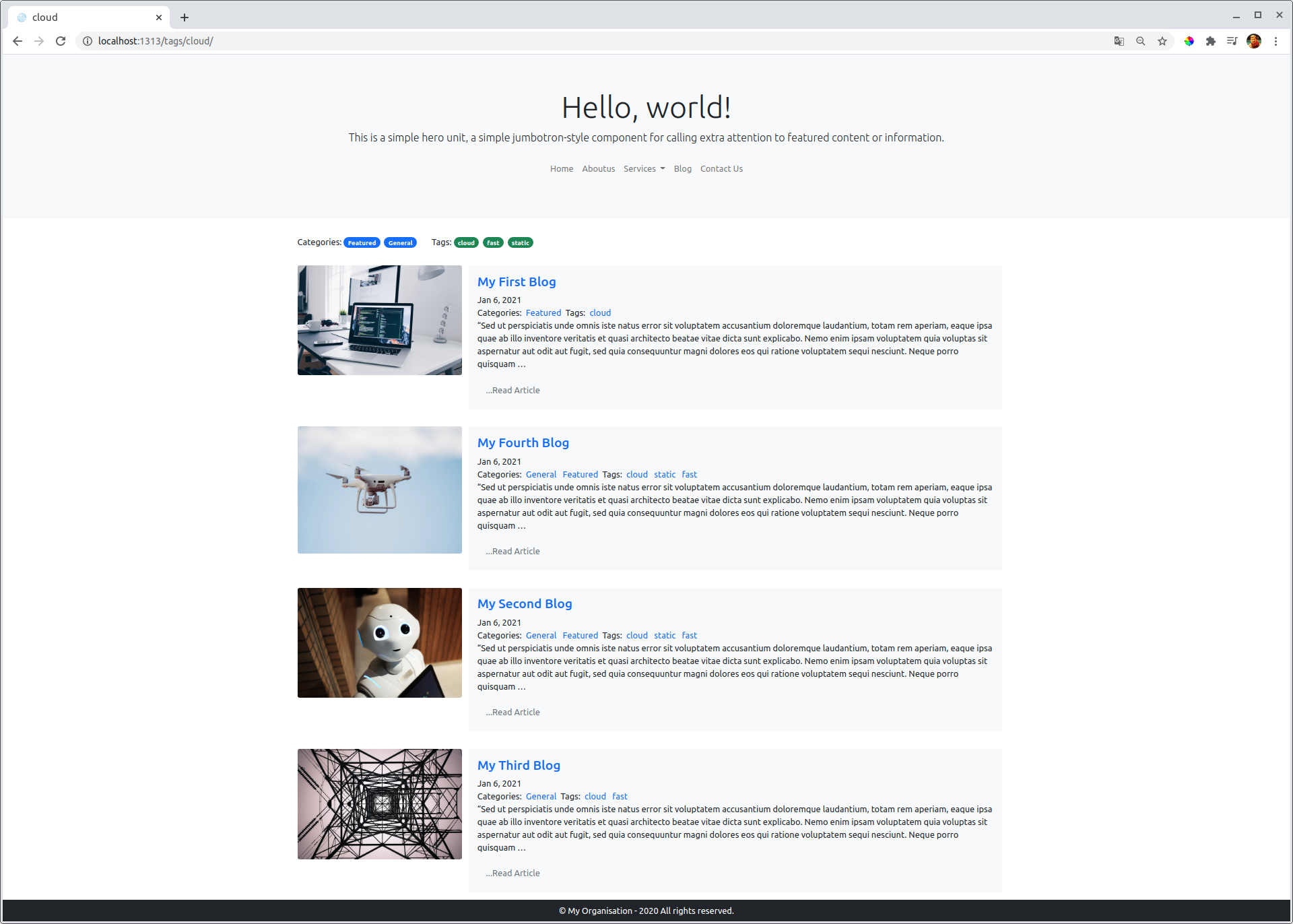Click the static tag badge
The height and width of the screenshot is (924, 1293).
520,242
